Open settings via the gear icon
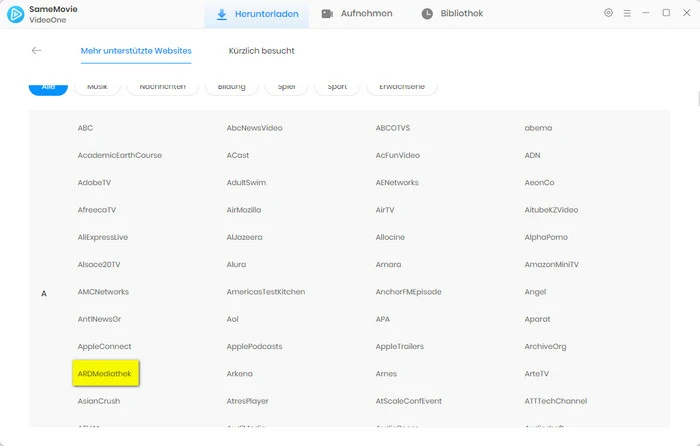 click(608, 13)
